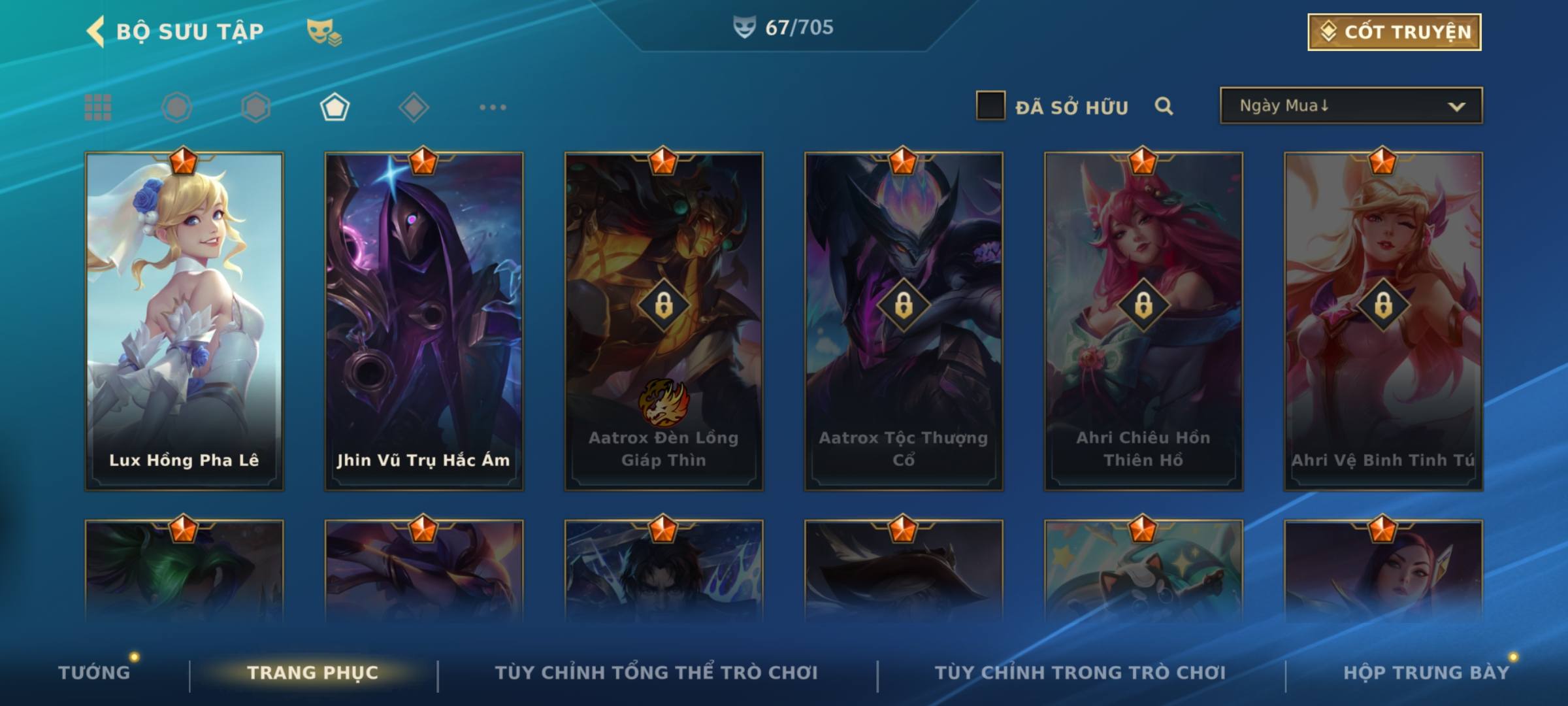Open Tùy Chỉnh Tổng Thể Trò Chơi tab

(x=656, y=672)
